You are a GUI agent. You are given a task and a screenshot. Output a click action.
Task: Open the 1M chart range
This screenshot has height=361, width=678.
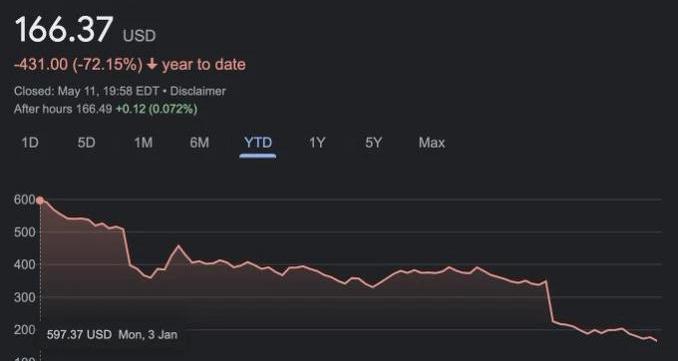[x=143, y=143]
